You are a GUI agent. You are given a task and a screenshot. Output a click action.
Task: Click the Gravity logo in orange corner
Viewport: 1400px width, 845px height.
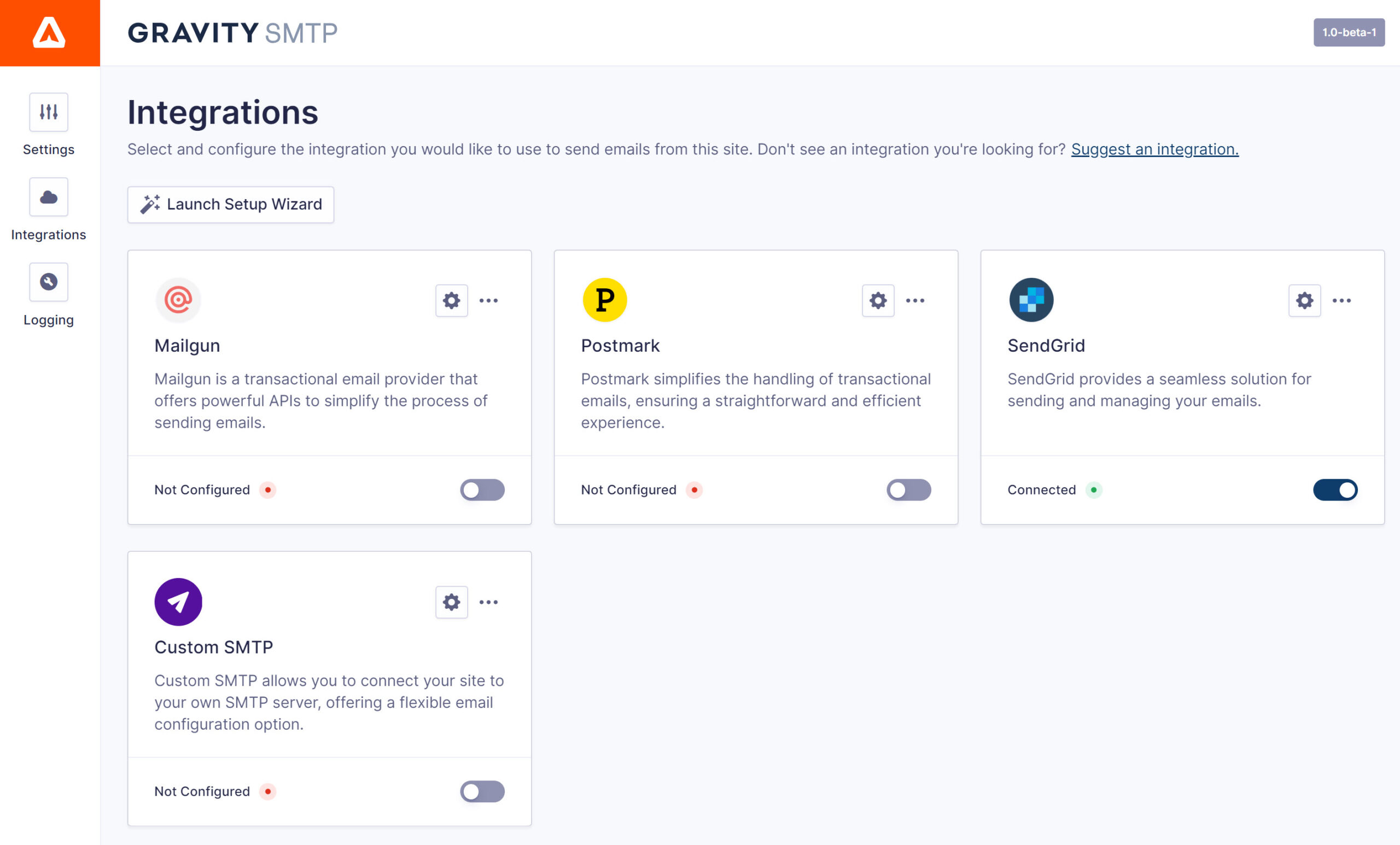(49, 33)
